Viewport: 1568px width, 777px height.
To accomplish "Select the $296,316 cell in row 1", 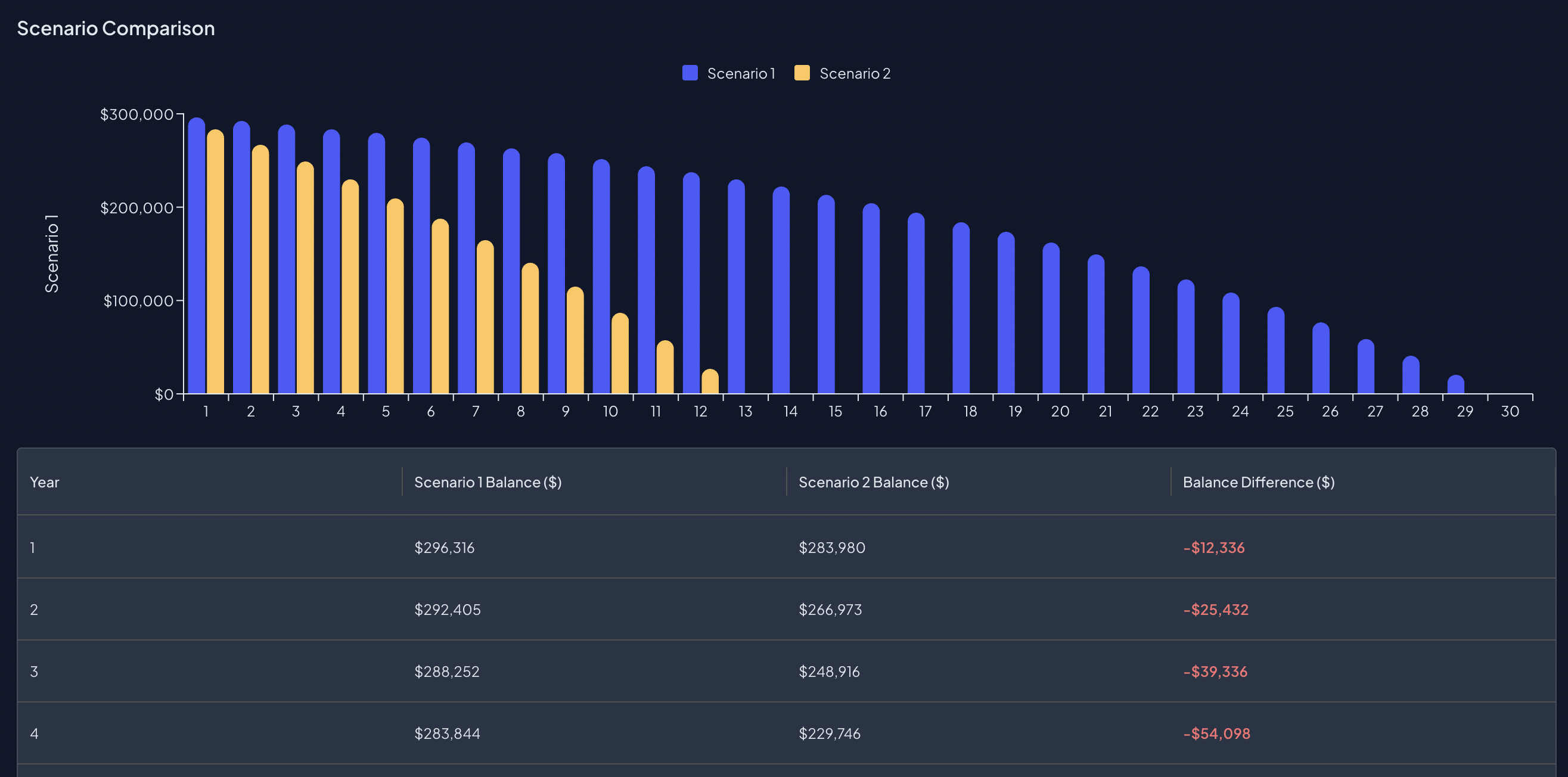I will [444, 548].
